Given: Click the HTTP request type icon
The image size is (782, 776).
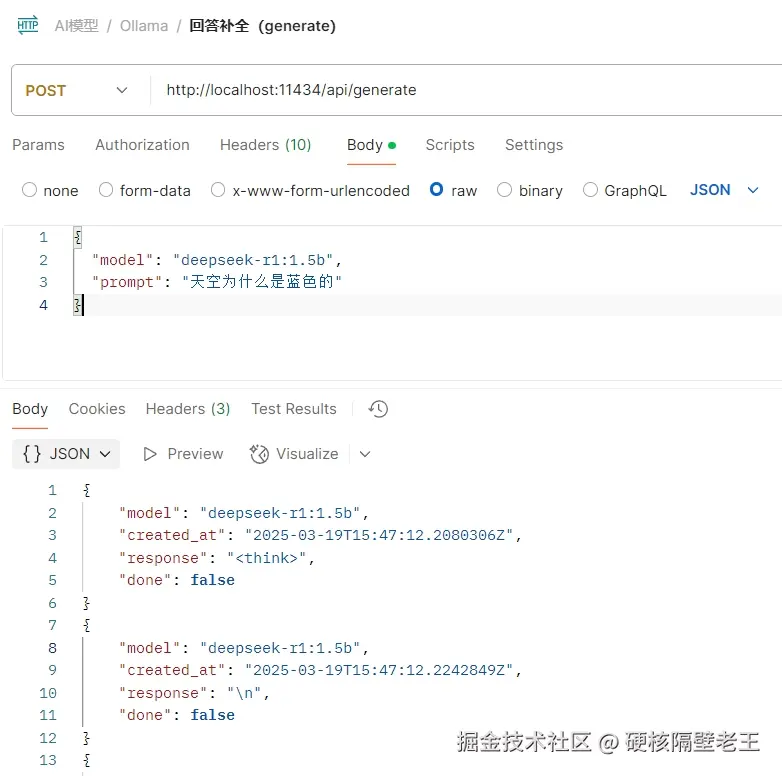Looking at the screenshot, I should (27, 26).
